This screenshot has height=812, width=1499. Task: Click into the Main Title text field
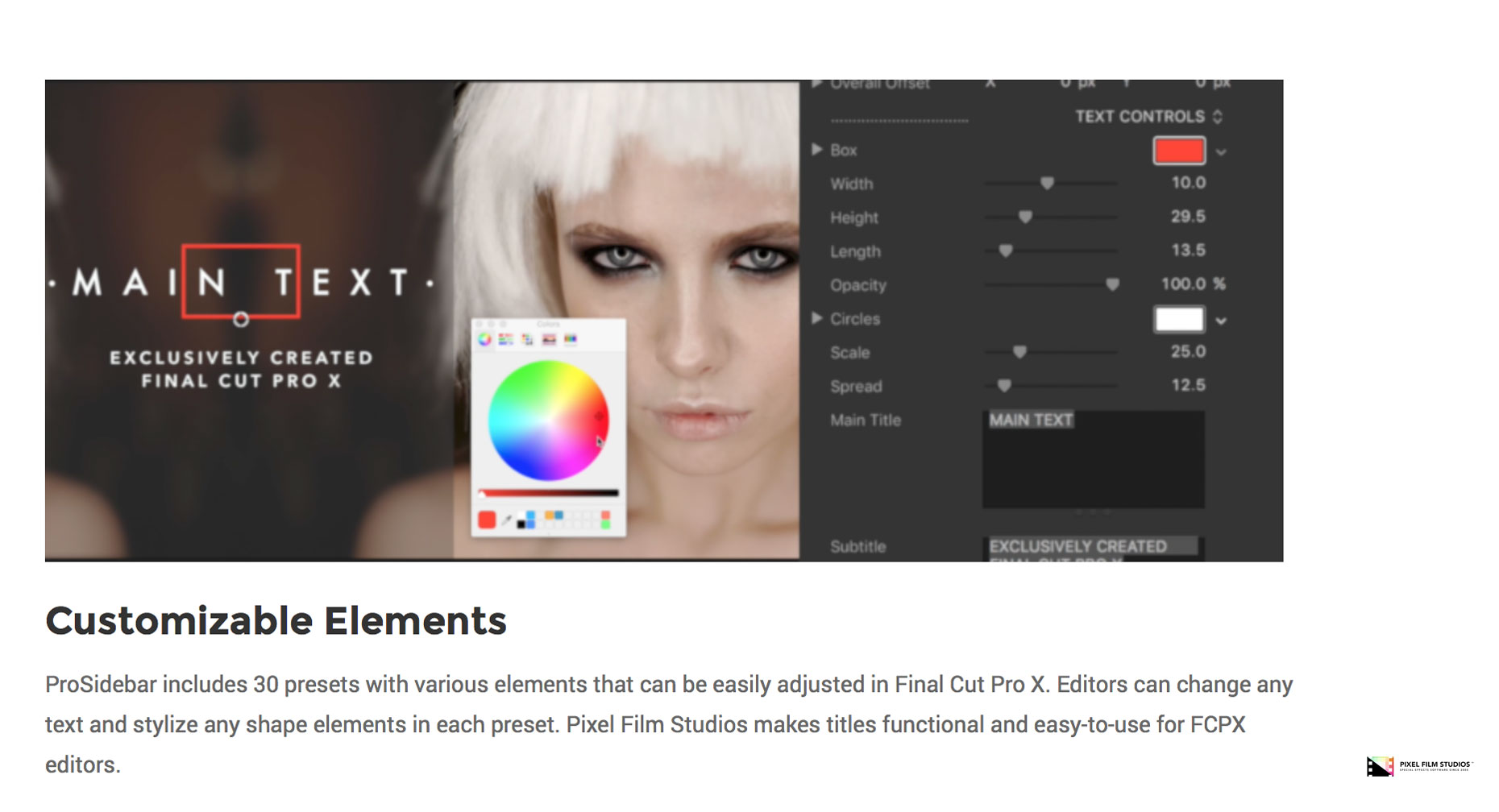click(1094, 459)
